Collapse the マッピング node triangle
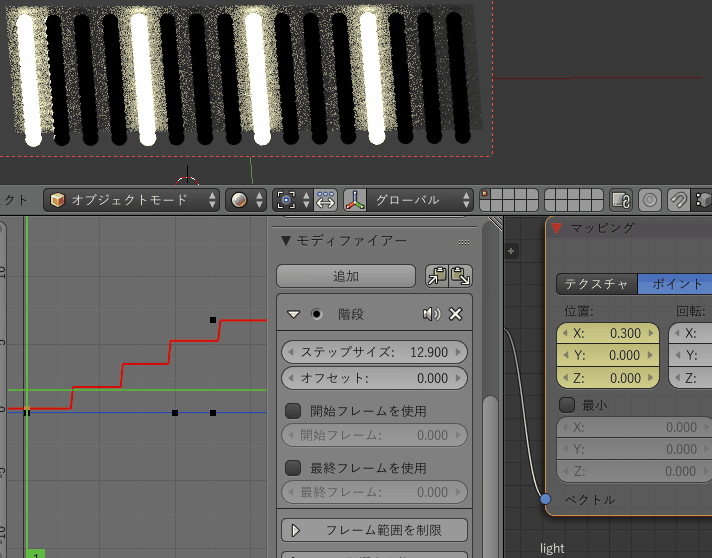Image resolution: width=712 pixels, height=558 pixels. coord(556,228)
